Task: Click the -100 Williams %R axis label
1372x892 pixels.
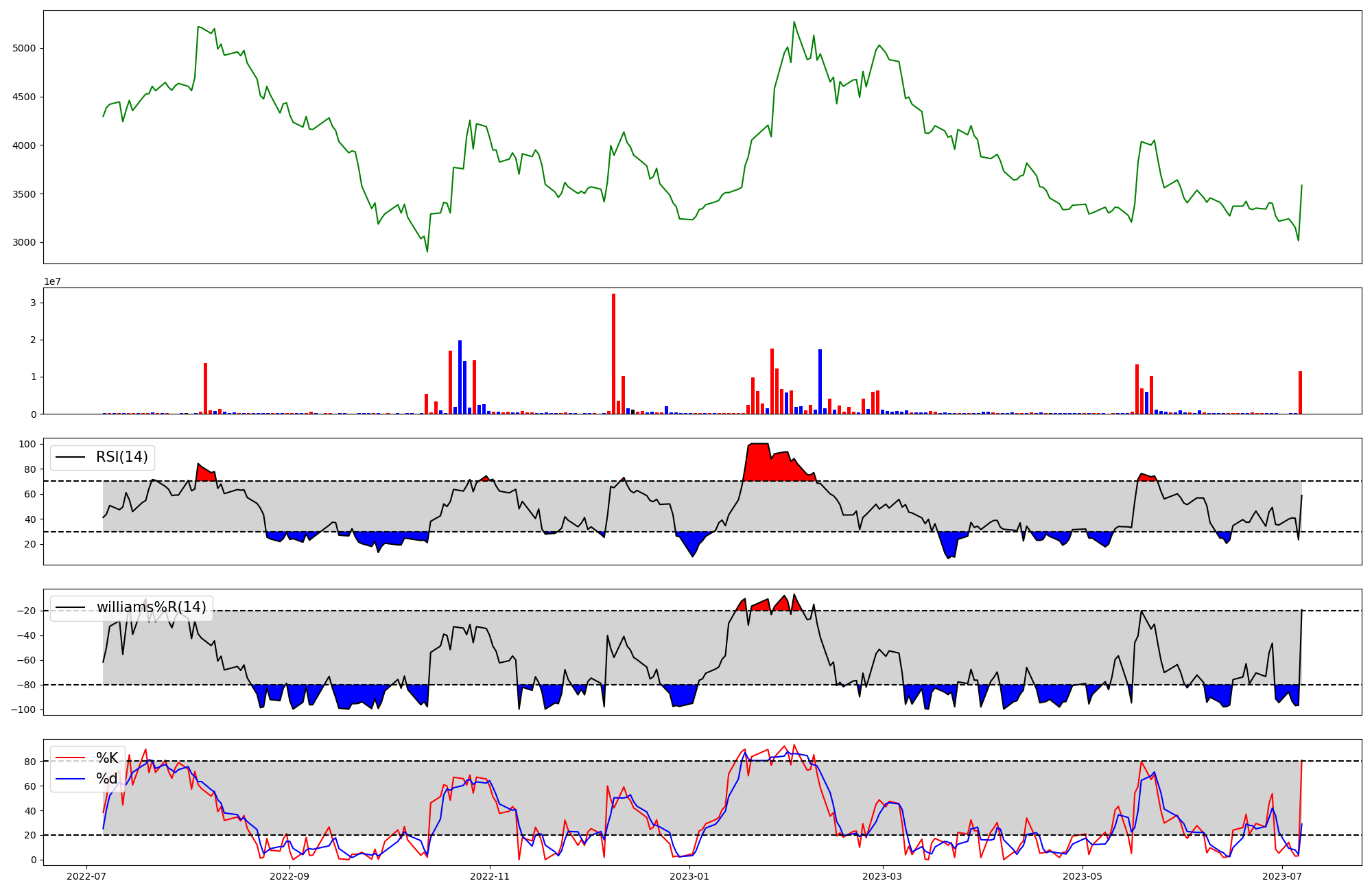Action: click(x=24, y=709)
